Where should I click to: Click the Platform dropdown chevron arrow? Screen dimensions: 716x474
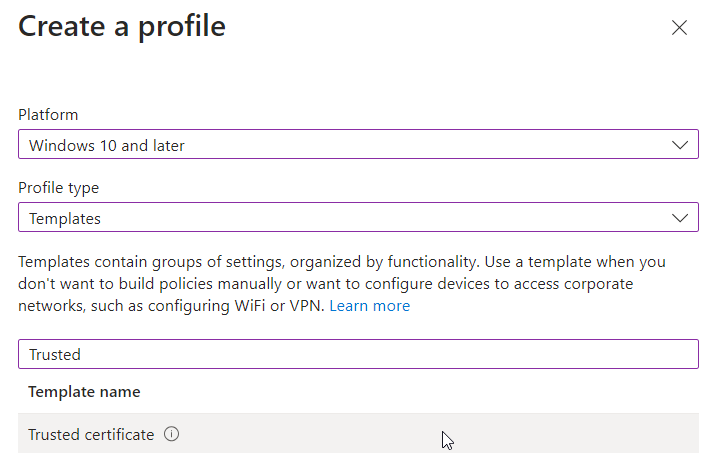tap(679, 145)
